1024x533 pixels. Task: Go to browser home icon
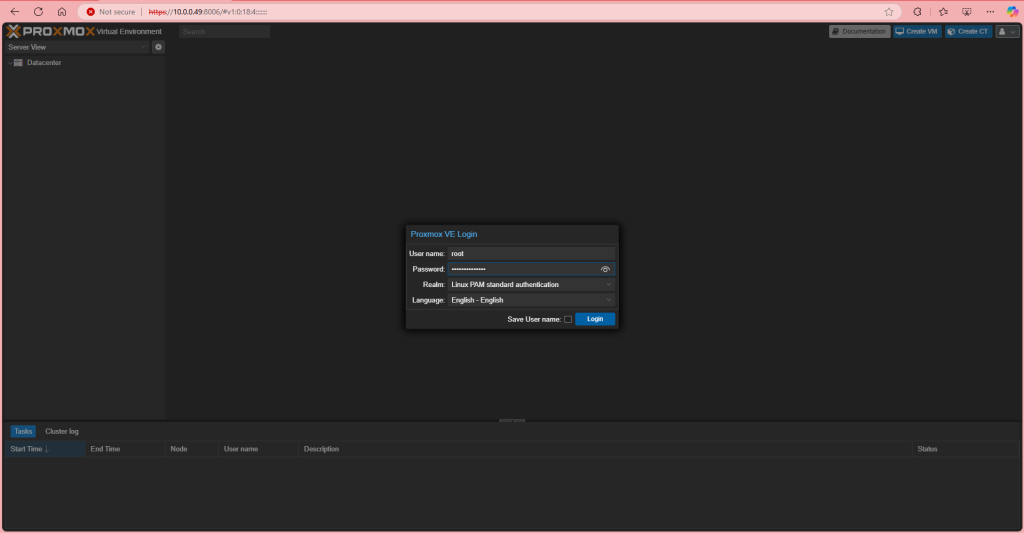click(x=62, y=12)
